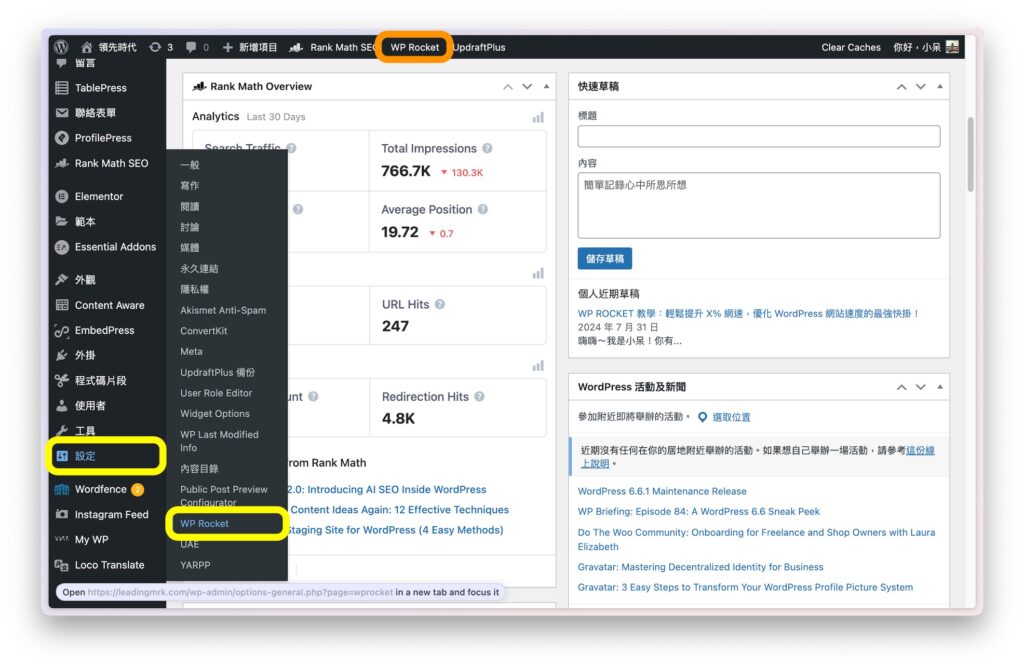
Task: Open YARPP submenu entry
Action: click(x=195, y=565)
